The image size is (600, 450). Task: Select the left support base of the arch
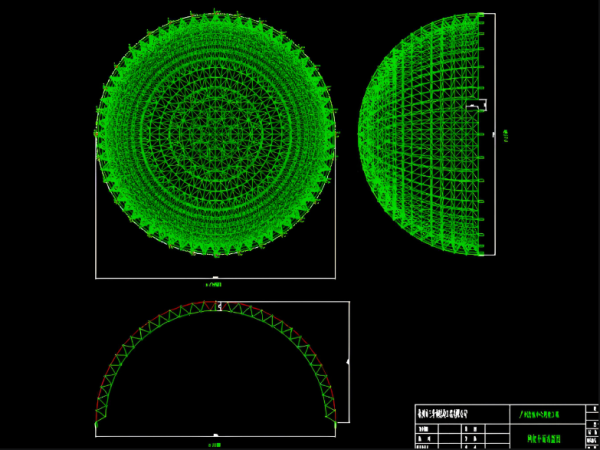[96, 424]
